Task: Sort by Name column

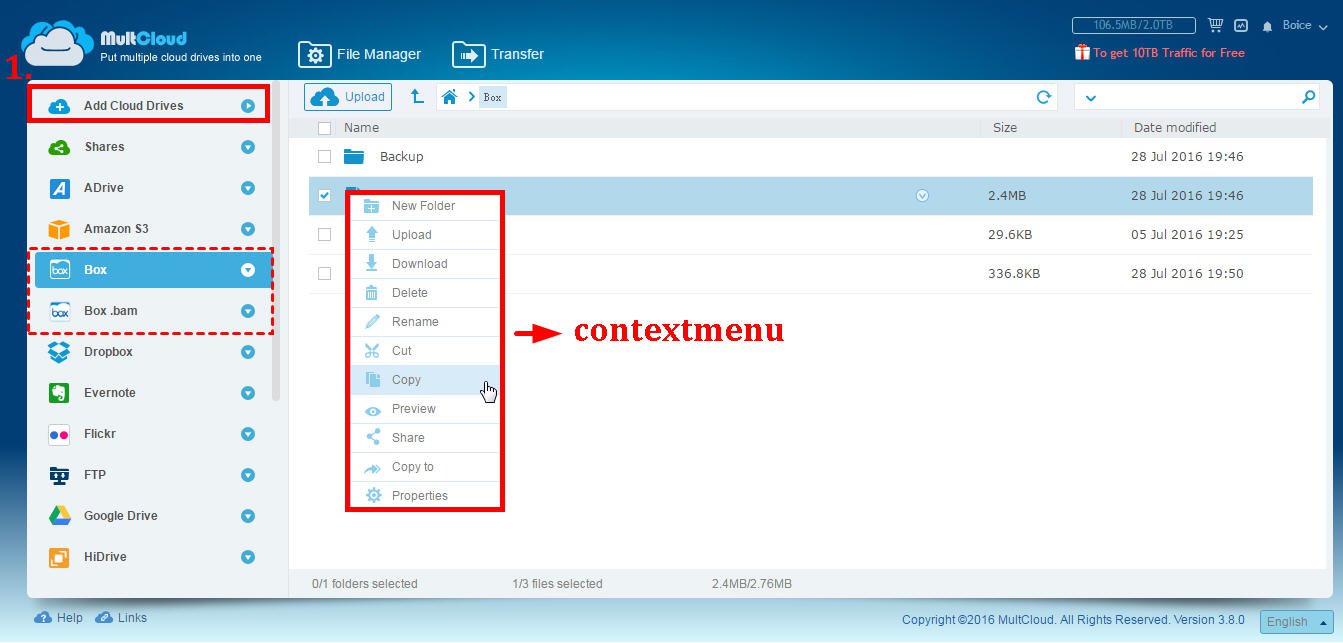Action: click(x=361, y=128)
